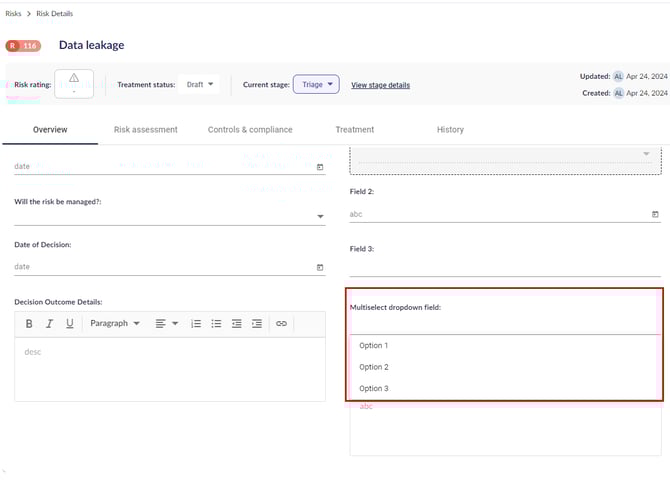The width and height of the screenshot is (670, 483).
Task: Open the Current stage Triage dropdown
Action: pyautogui.click(x=317, y=85)
